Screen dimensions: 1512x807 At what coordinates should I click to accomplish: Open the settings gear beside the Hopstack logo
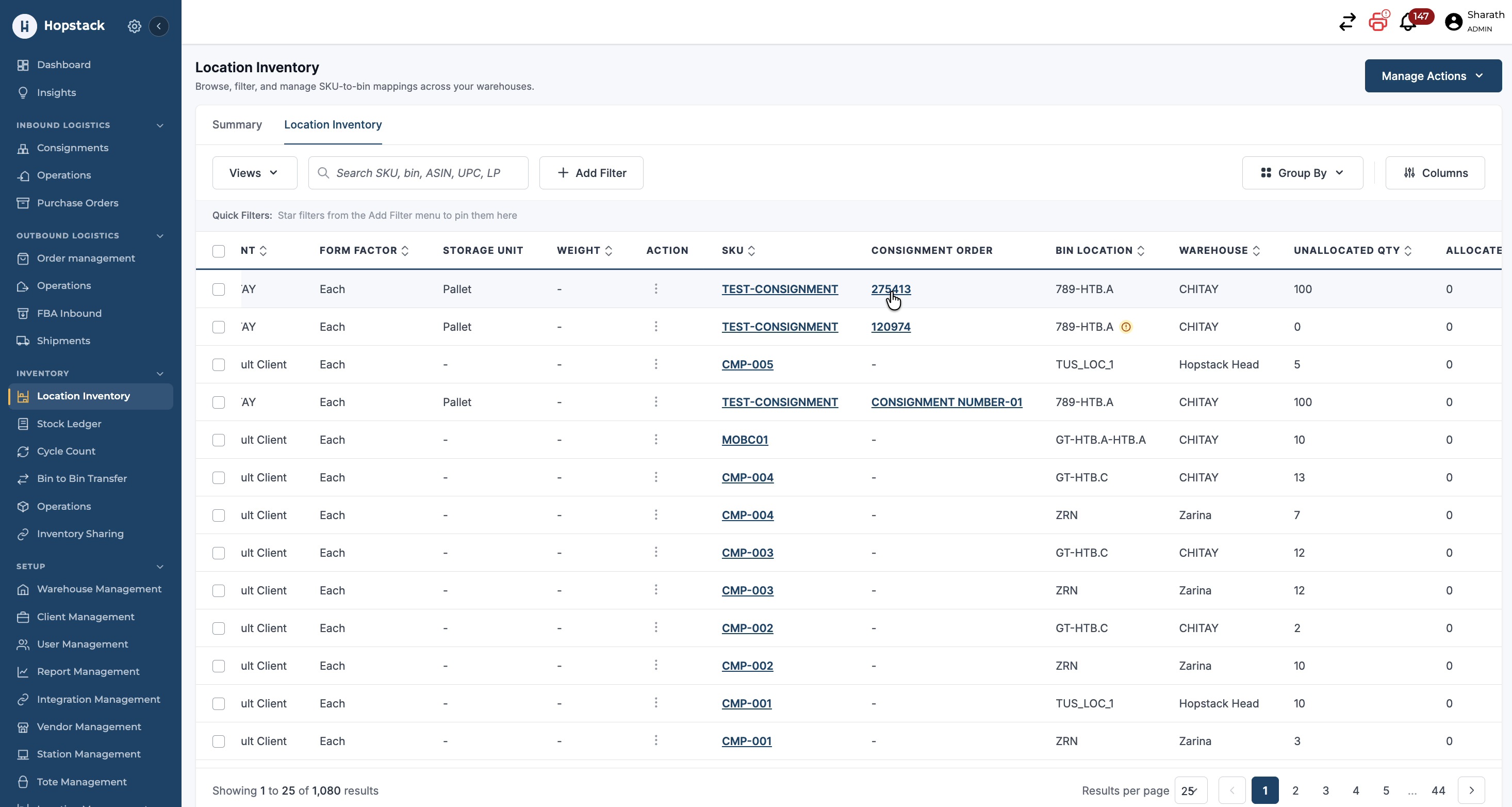135,26
